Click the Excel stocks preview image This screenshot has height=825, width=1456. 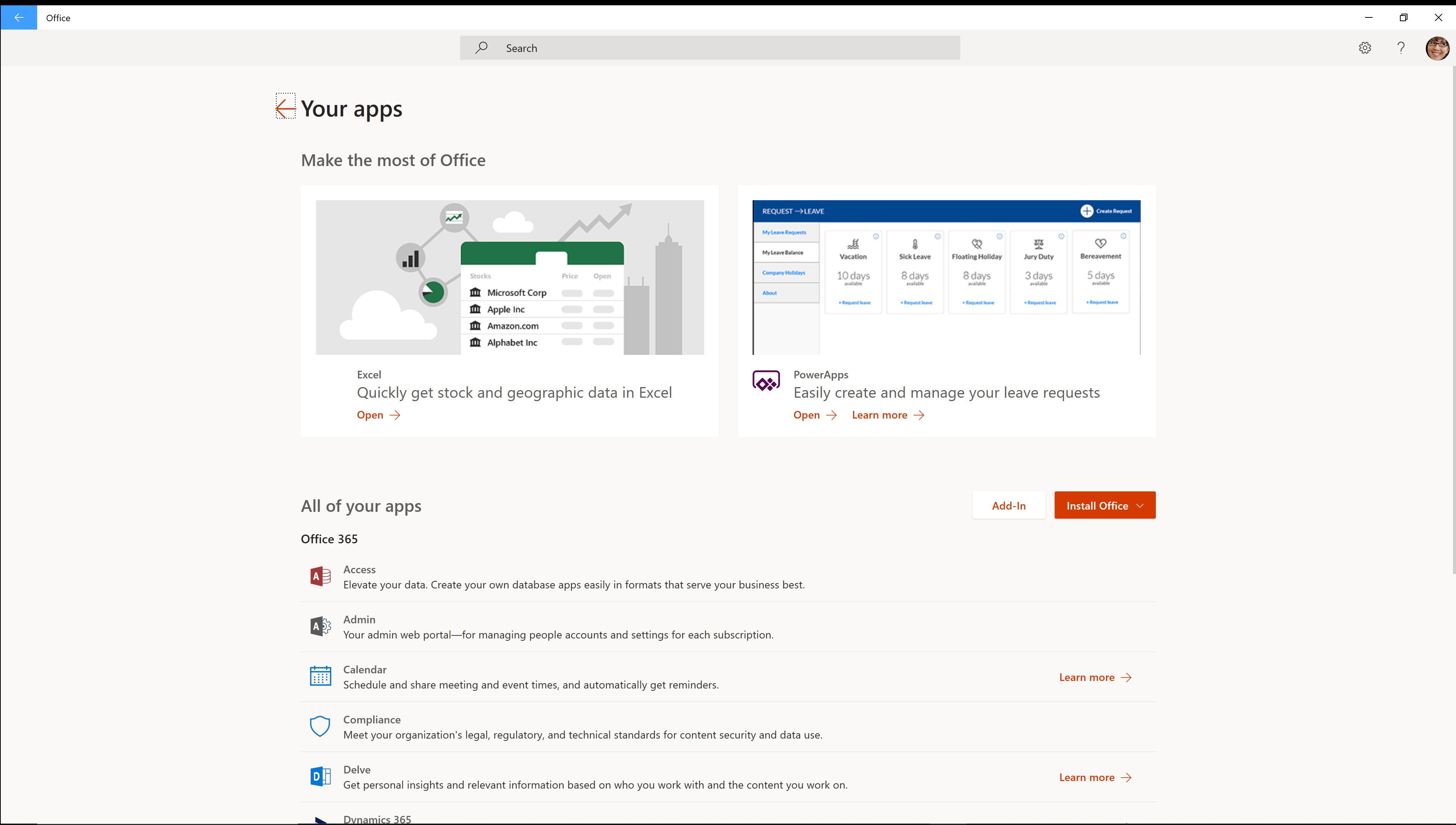coord(510,277)
